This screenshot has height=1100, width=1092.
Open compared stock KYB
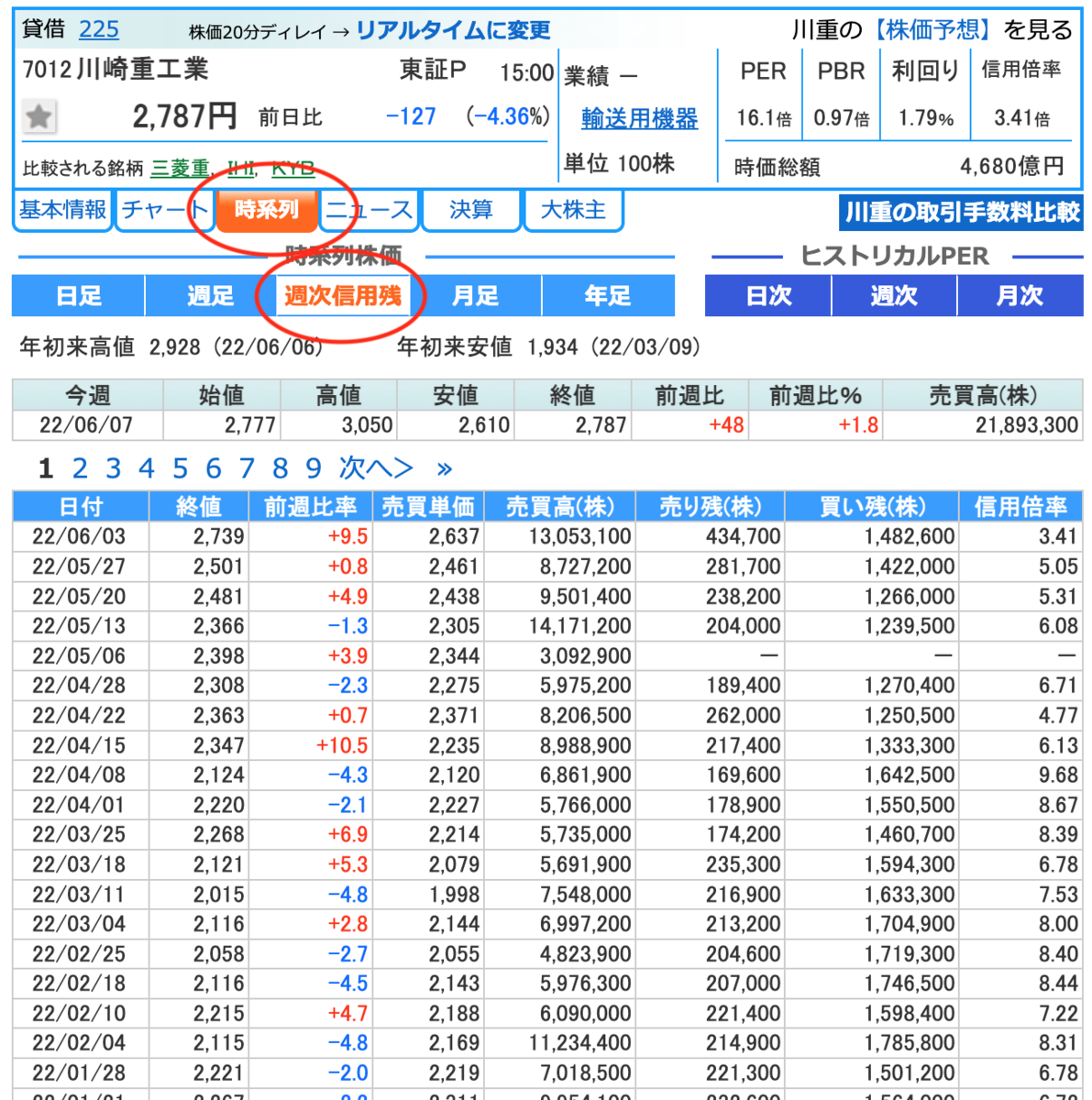click(x=293, y=169)
